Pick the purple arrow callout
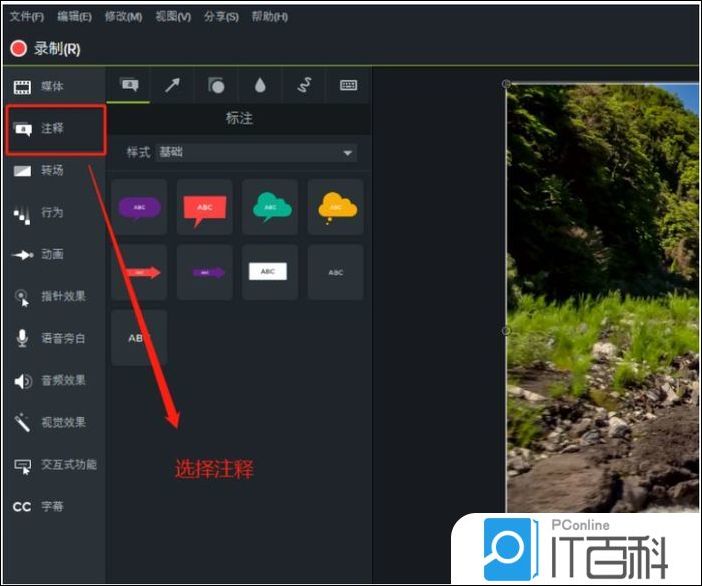The width and height of the screenshot is (702, 586). pos(205,272)
